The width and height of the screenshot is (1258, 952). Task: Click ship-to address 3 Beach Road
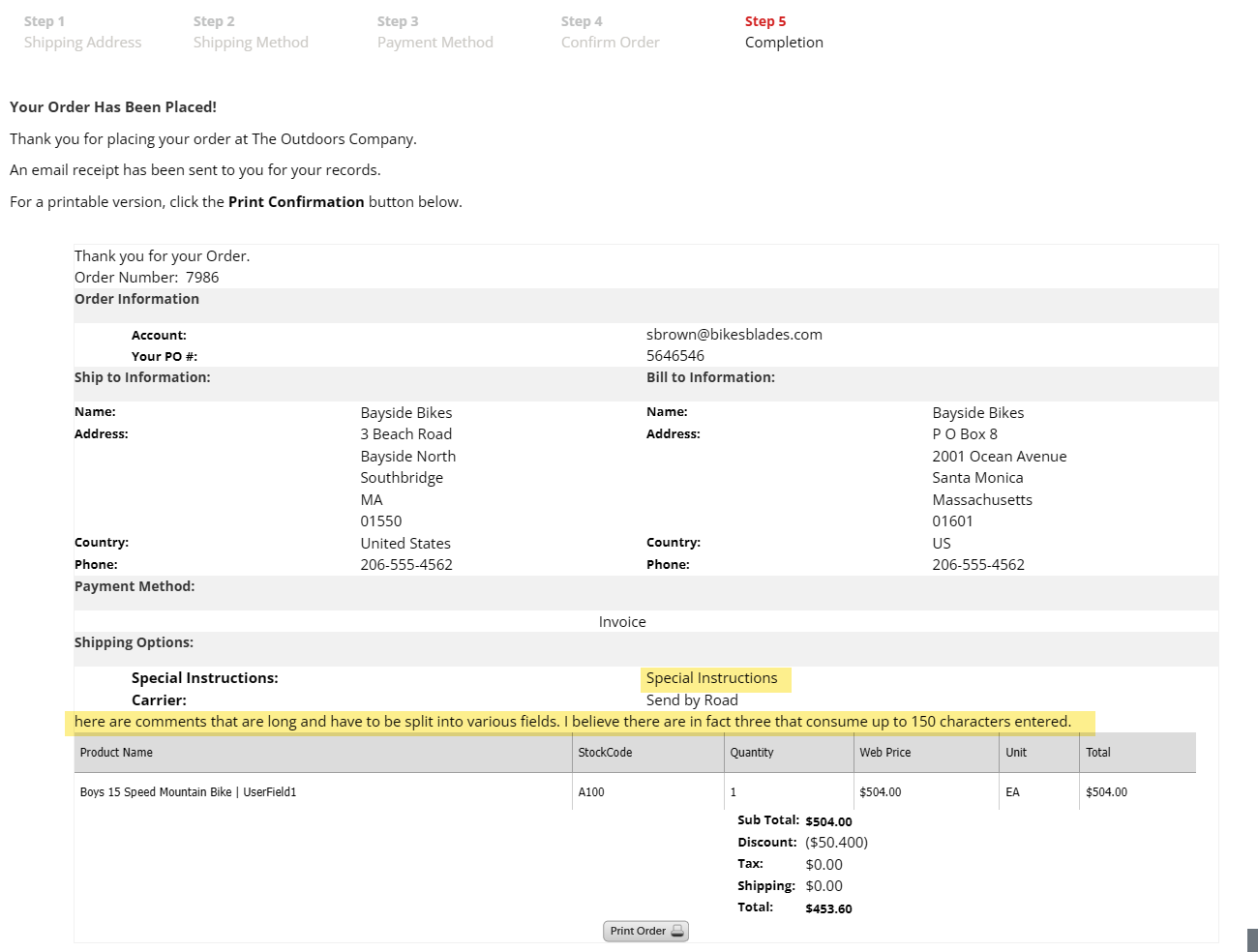pos(405,434)
